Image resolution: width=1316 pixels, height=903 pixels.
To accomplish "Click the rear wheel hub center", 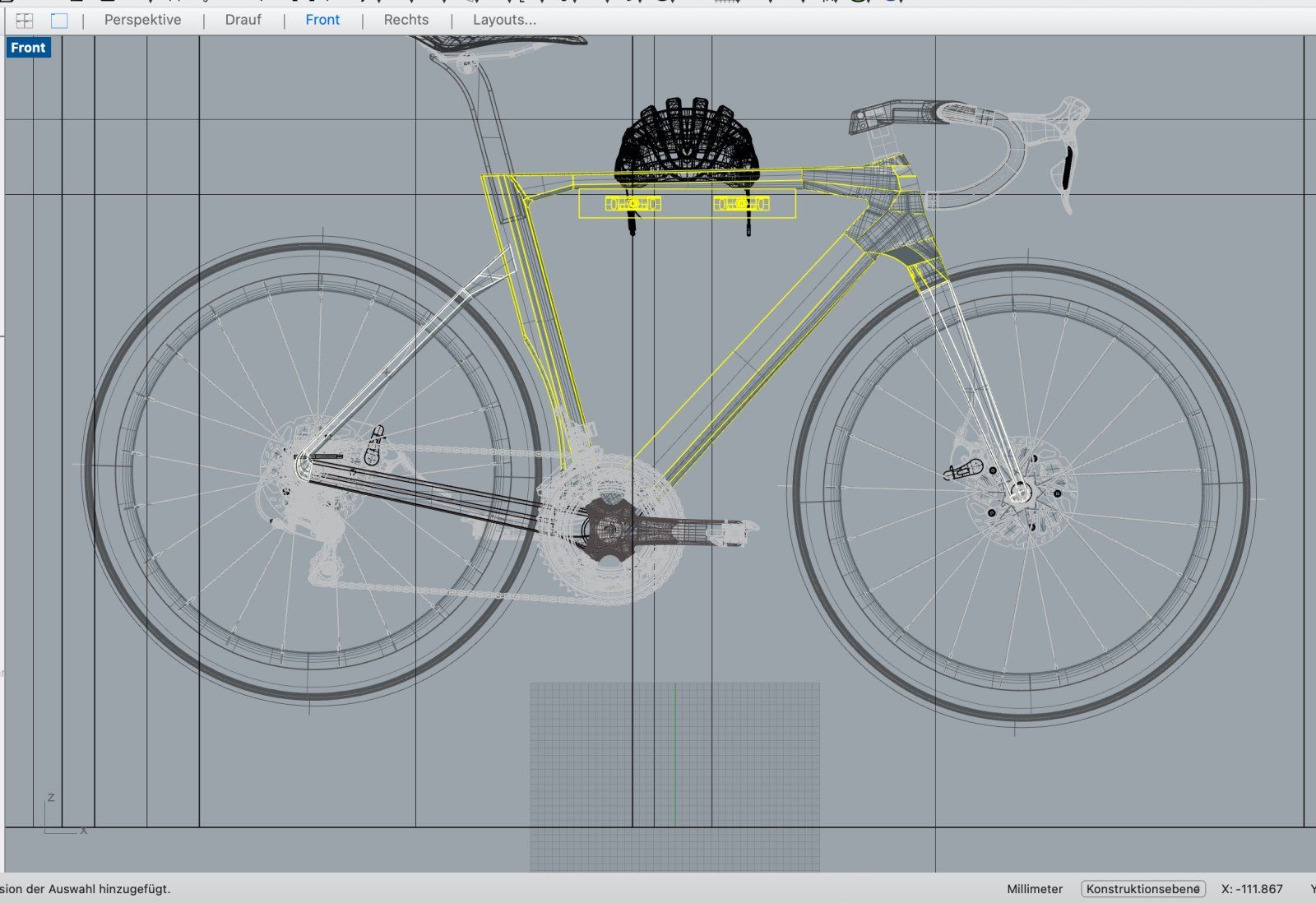I will point(302,465).
